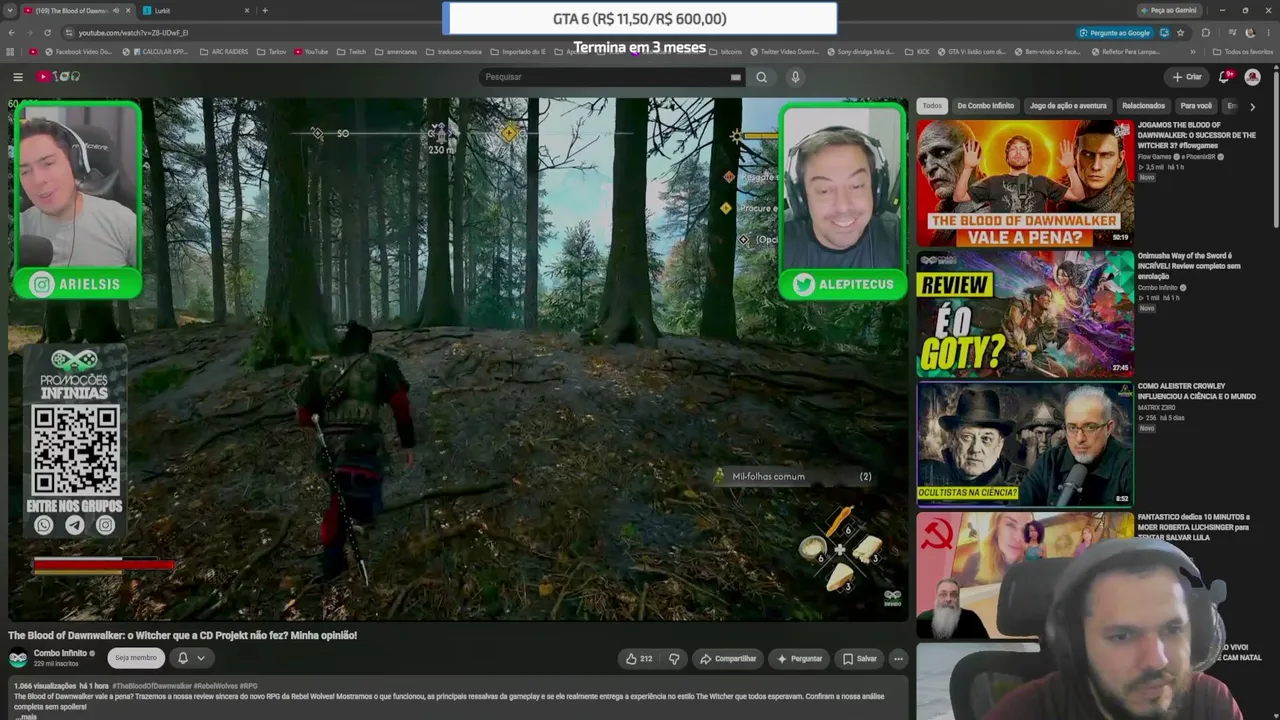1280x720 pixels.
Task: Open the YouTube bookmark
Action: point(311,52)
